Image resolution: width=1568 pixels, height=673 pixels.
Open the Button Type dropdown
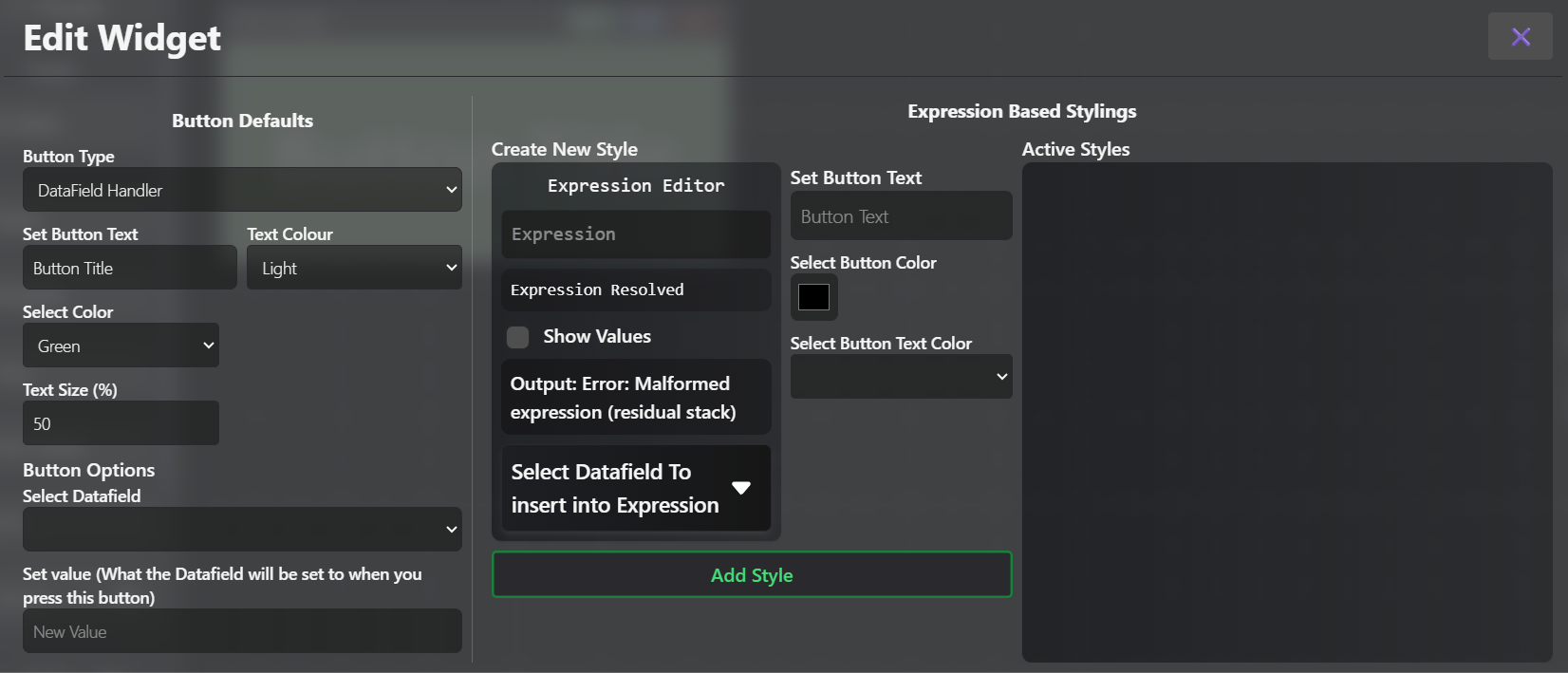(x=242, y=190)
